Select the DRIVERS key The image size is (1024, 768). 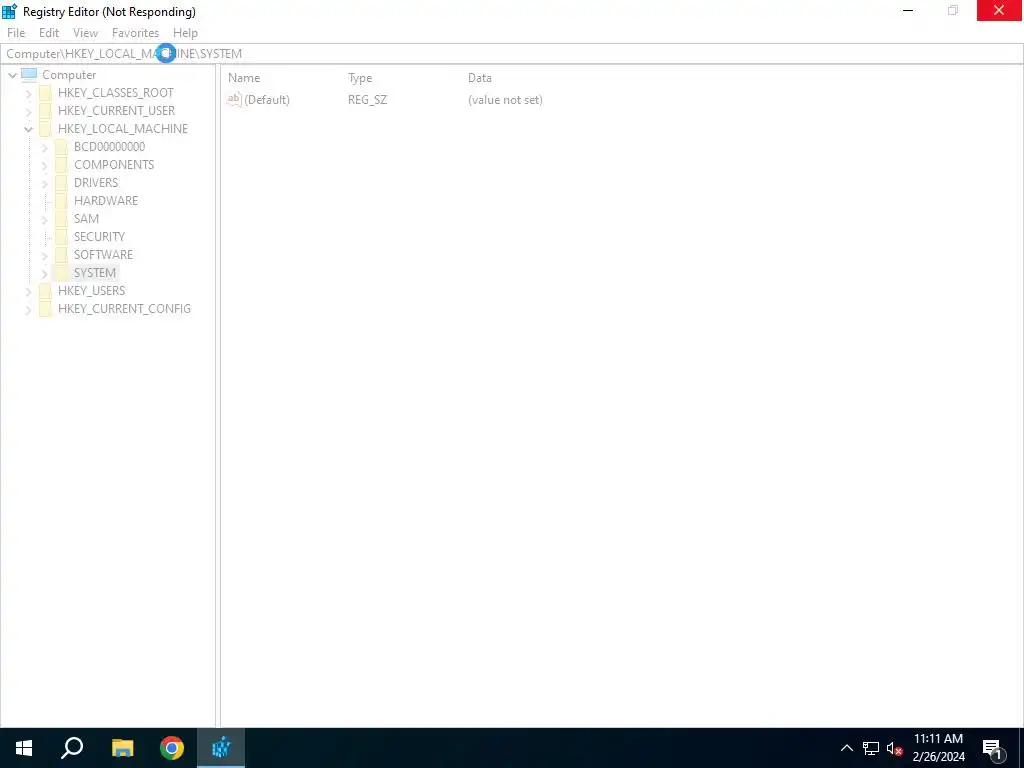click(96, 182)
